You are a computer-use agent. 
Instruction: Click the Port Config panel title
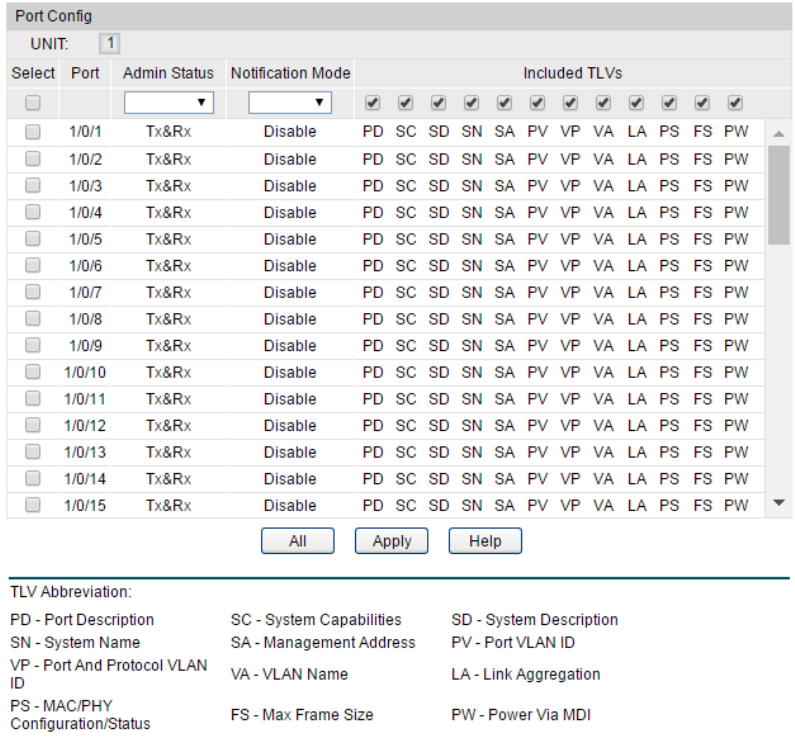tap(54, 16)
